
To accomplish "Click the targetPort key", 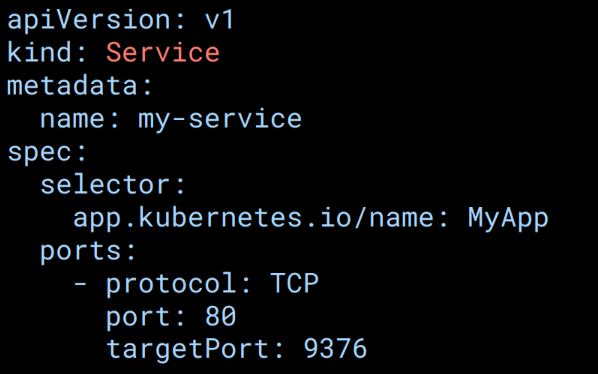I will (187, 350).
